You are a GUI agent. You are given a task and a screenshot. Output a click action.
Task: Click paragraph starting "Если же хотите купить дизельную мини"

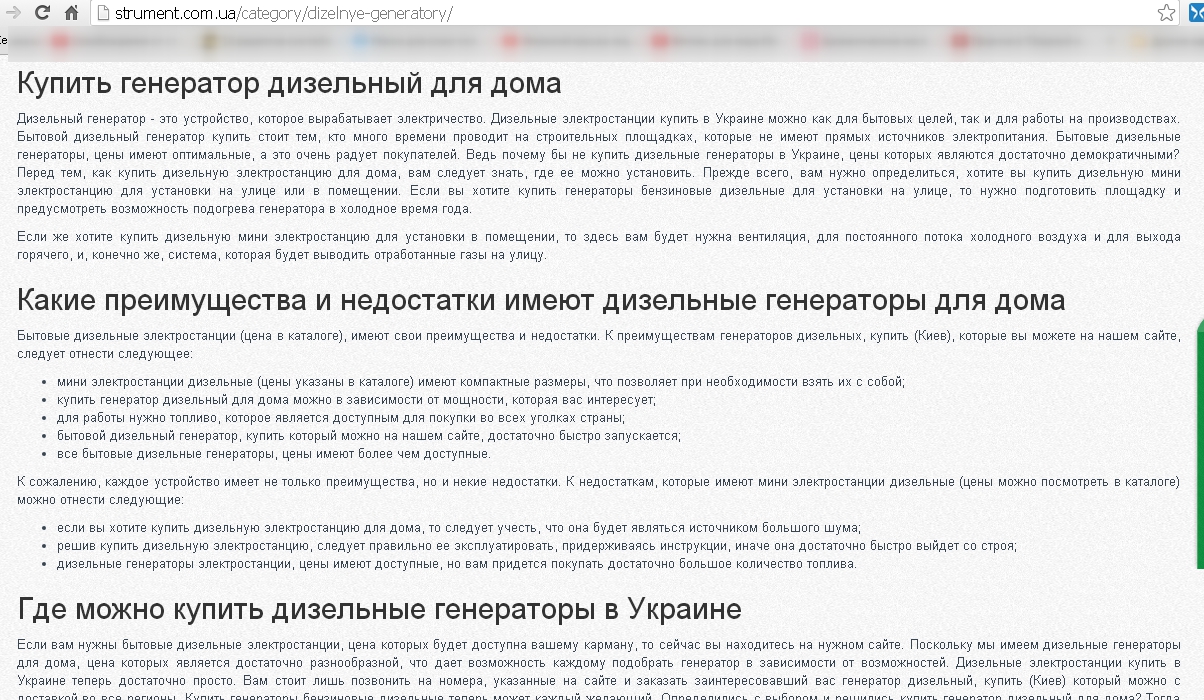tap(598, 246)
